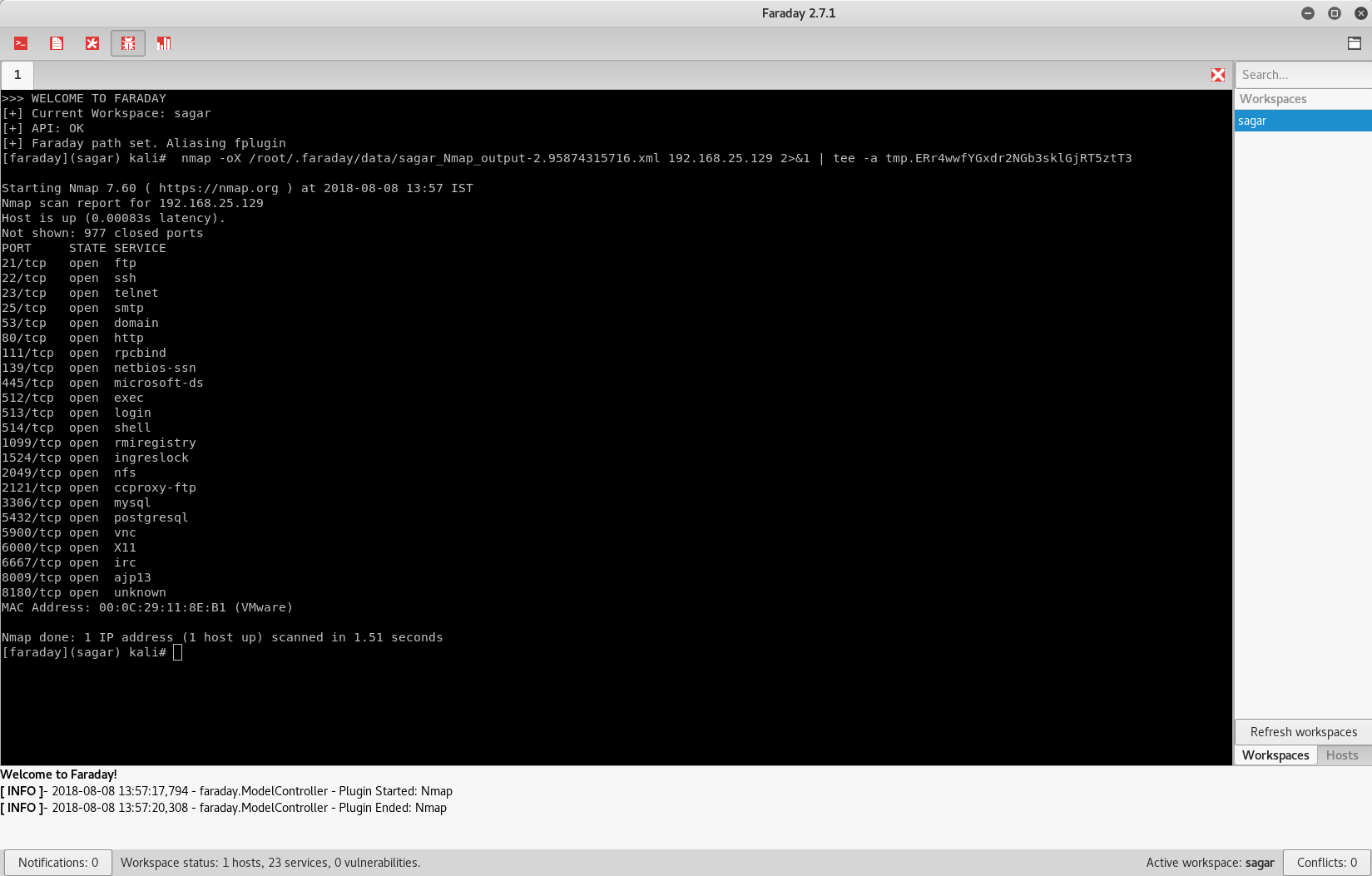Click the 8180/tcp unknown line

(x=84, y=592)
